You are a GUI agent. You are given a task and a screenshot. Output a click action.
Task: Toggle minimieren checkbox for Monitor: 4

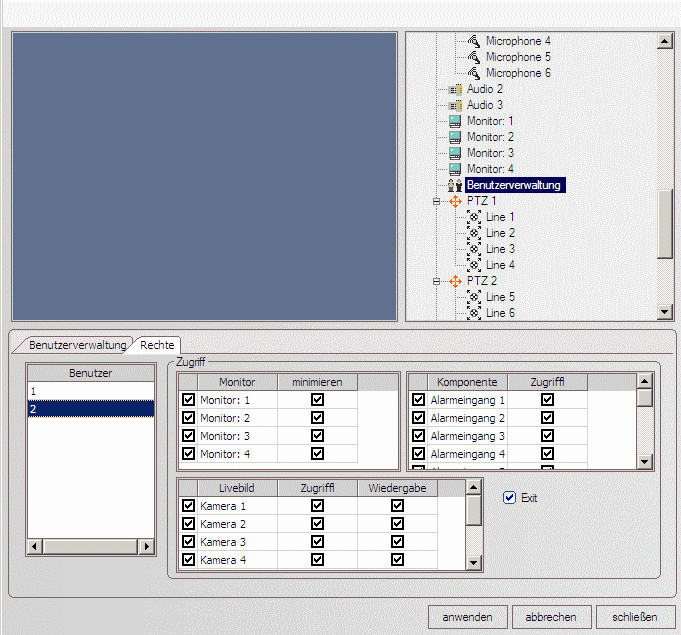tap(317, 454)
